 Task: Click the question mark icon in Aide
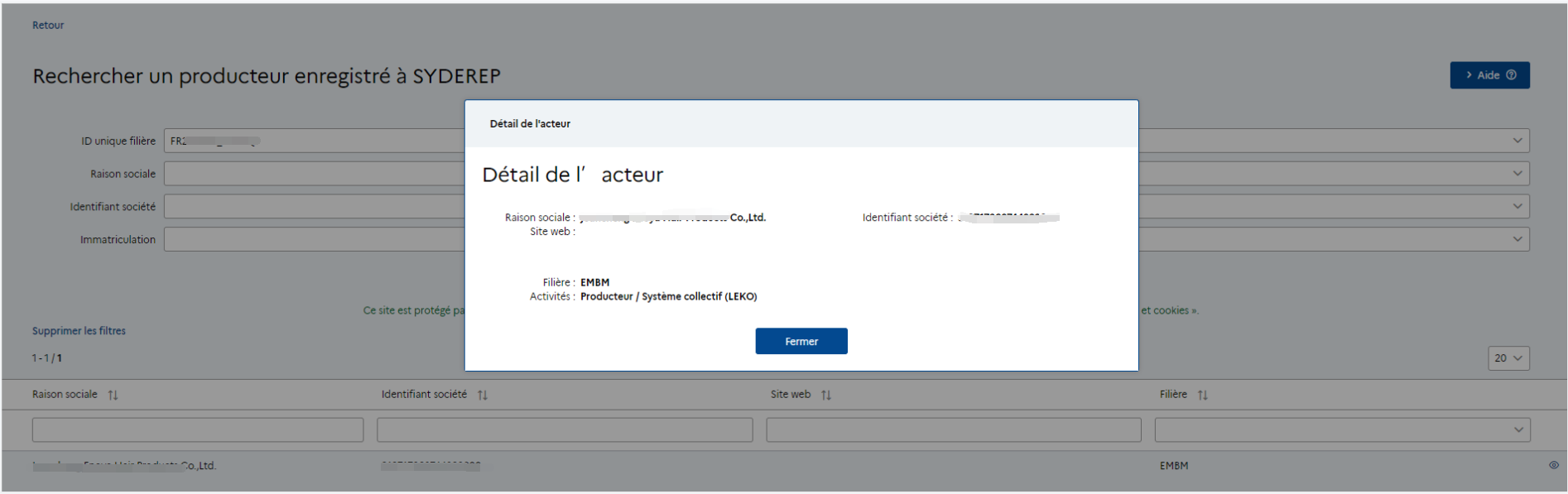[1511, 75]
